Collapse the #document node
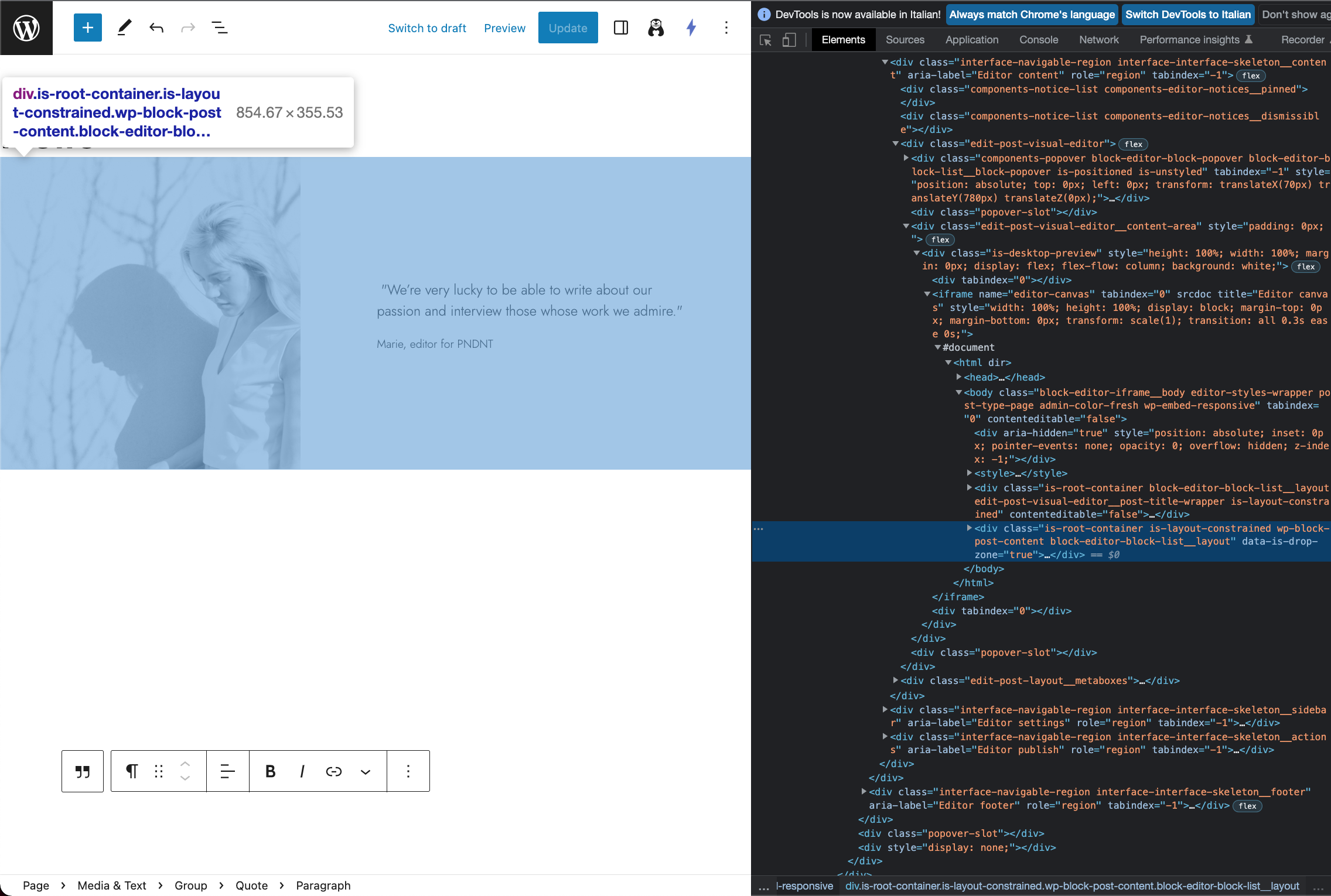 [x=937, y=347]
